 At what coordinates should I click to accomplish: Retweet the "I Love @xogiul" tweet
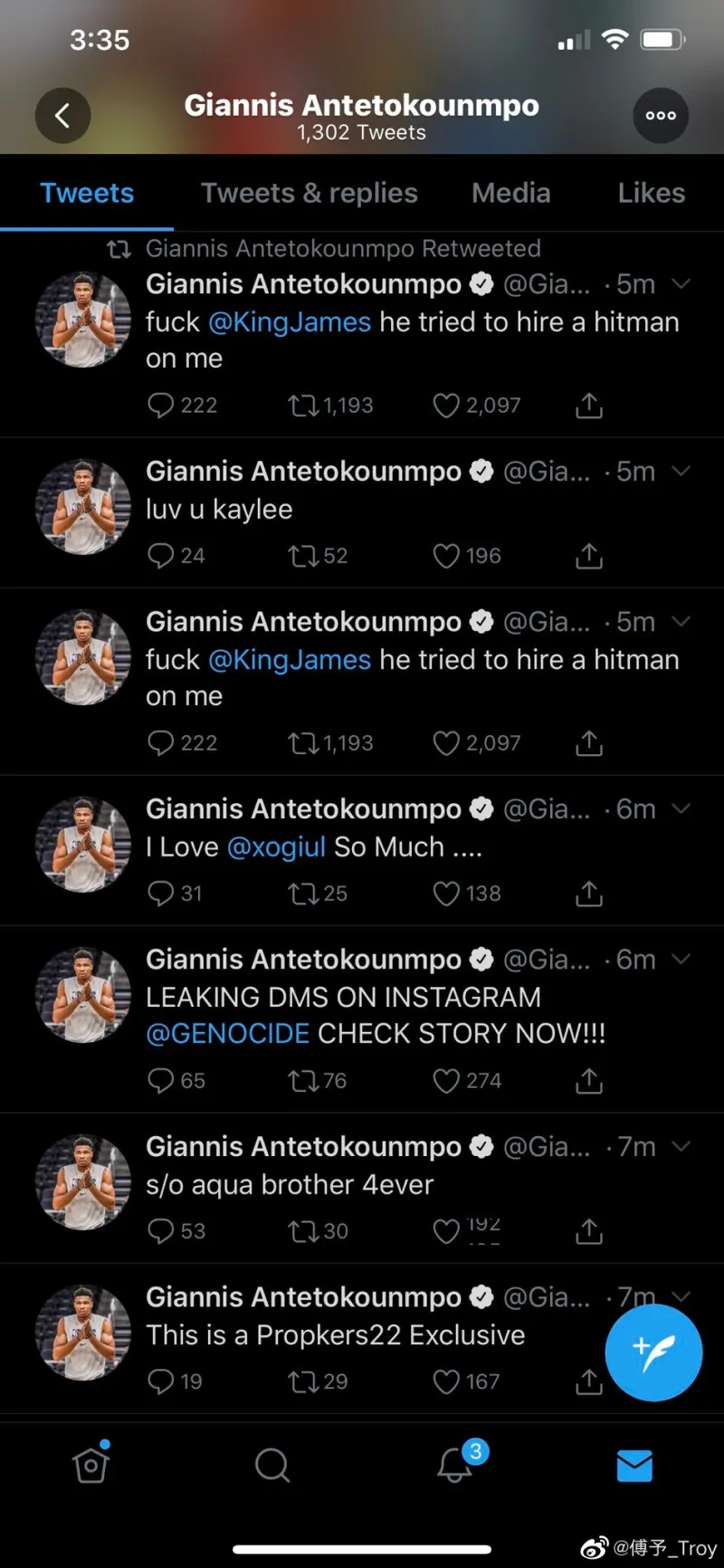point(302,894)
